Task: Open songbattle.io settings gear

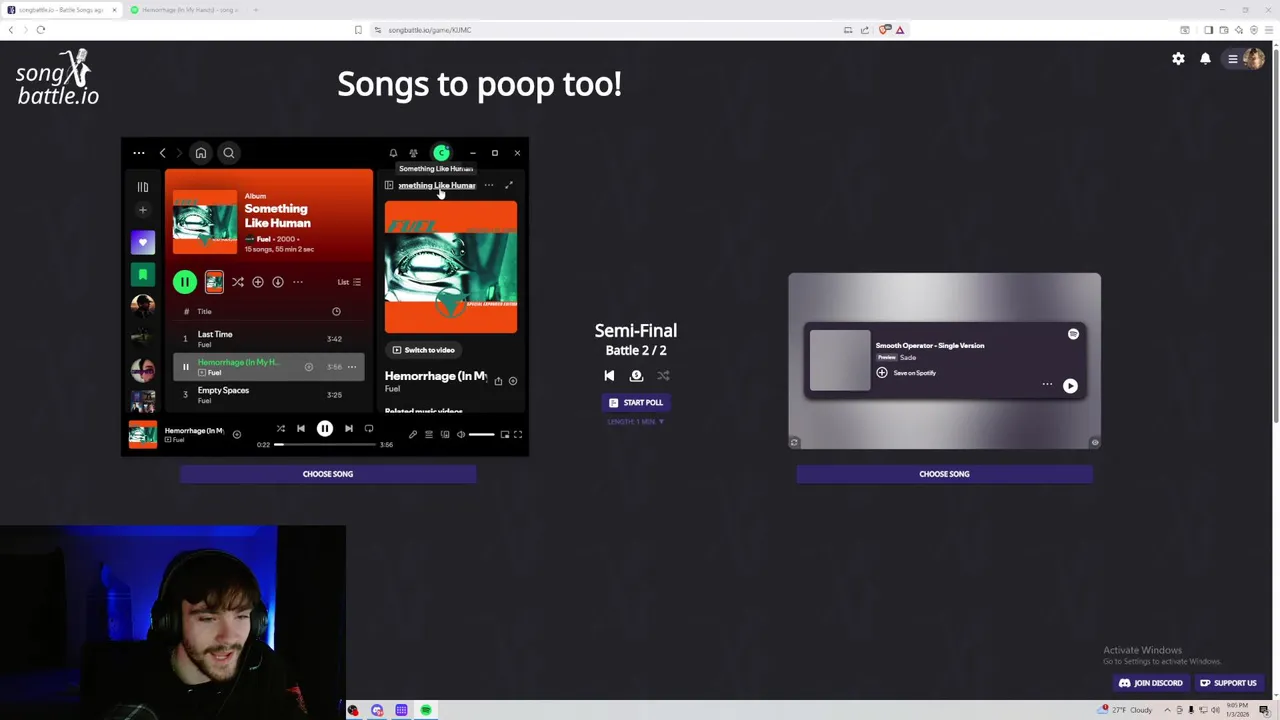Action: tap(1178, 59)
